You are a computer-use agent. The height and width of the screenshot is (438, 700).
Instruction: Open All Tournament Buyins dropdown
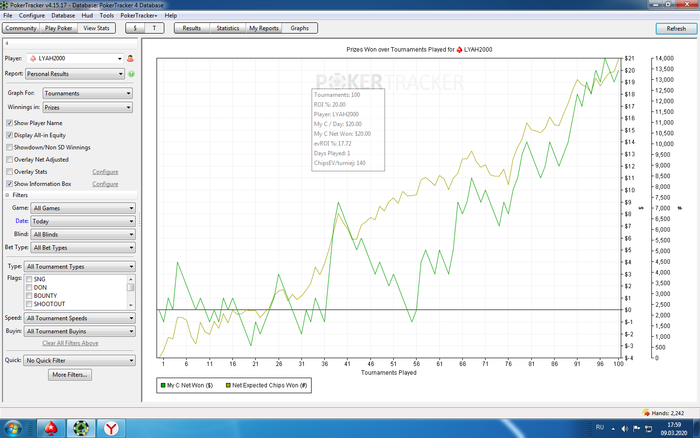point(80,331)
